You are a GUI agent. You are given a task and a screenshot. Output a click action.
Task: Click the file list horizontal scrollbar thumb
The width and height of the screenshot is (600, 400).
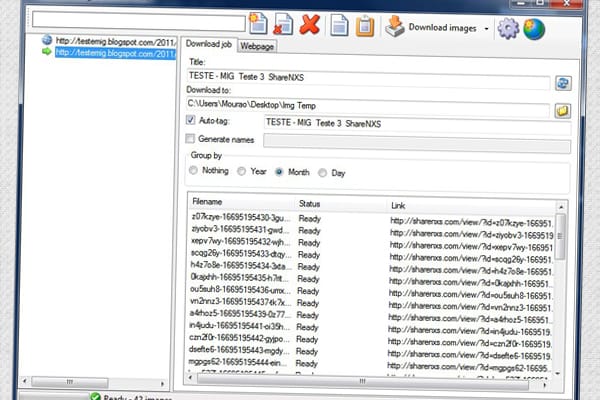362,381
